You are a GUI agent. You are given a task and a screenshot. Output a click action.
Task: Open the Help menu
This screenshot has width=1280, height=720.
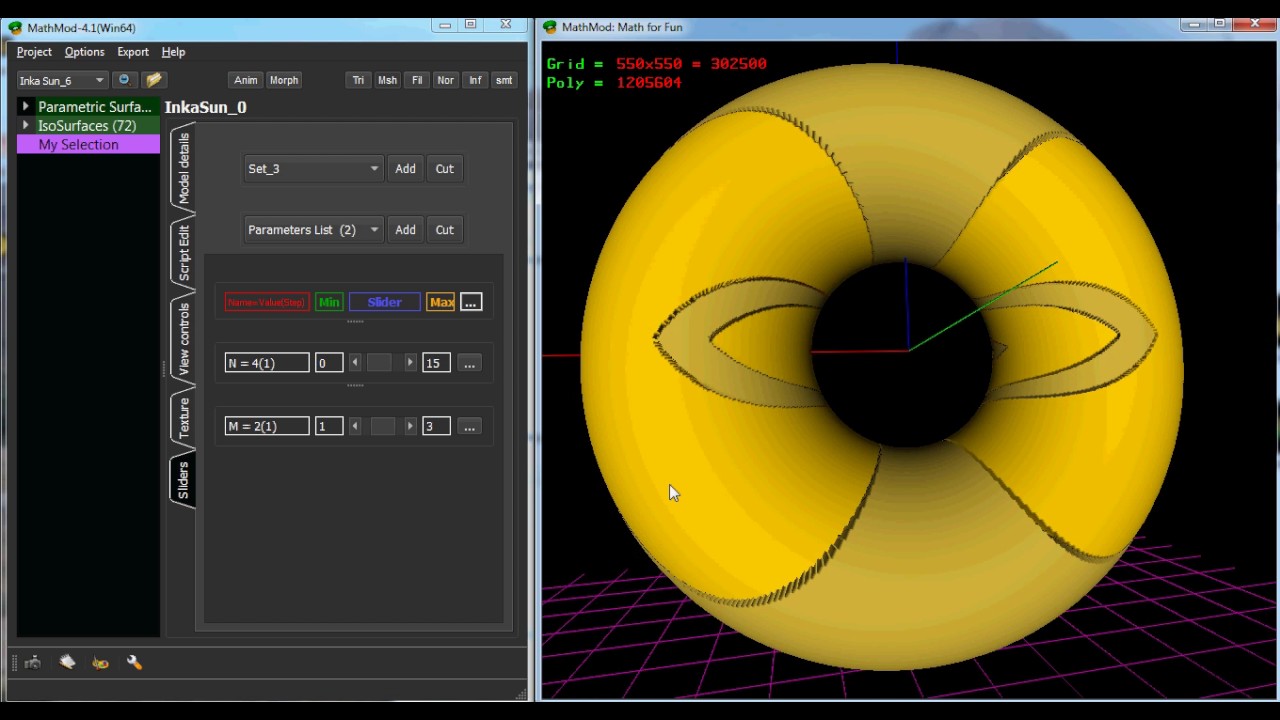173,52
